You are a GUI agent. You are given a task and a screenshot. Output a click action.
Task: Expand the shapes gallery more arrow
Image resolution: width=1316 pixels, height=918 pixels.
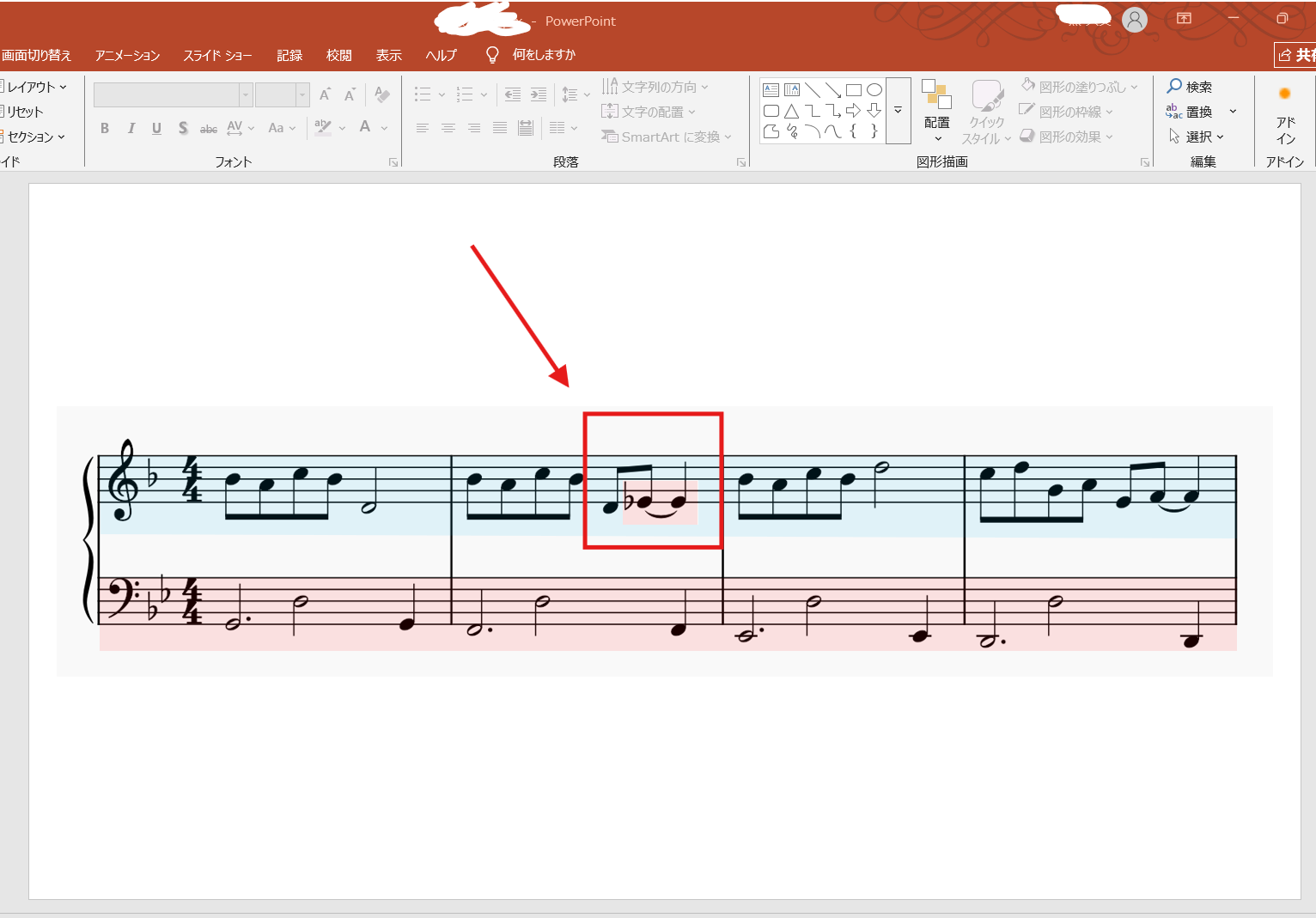[898, 111]
